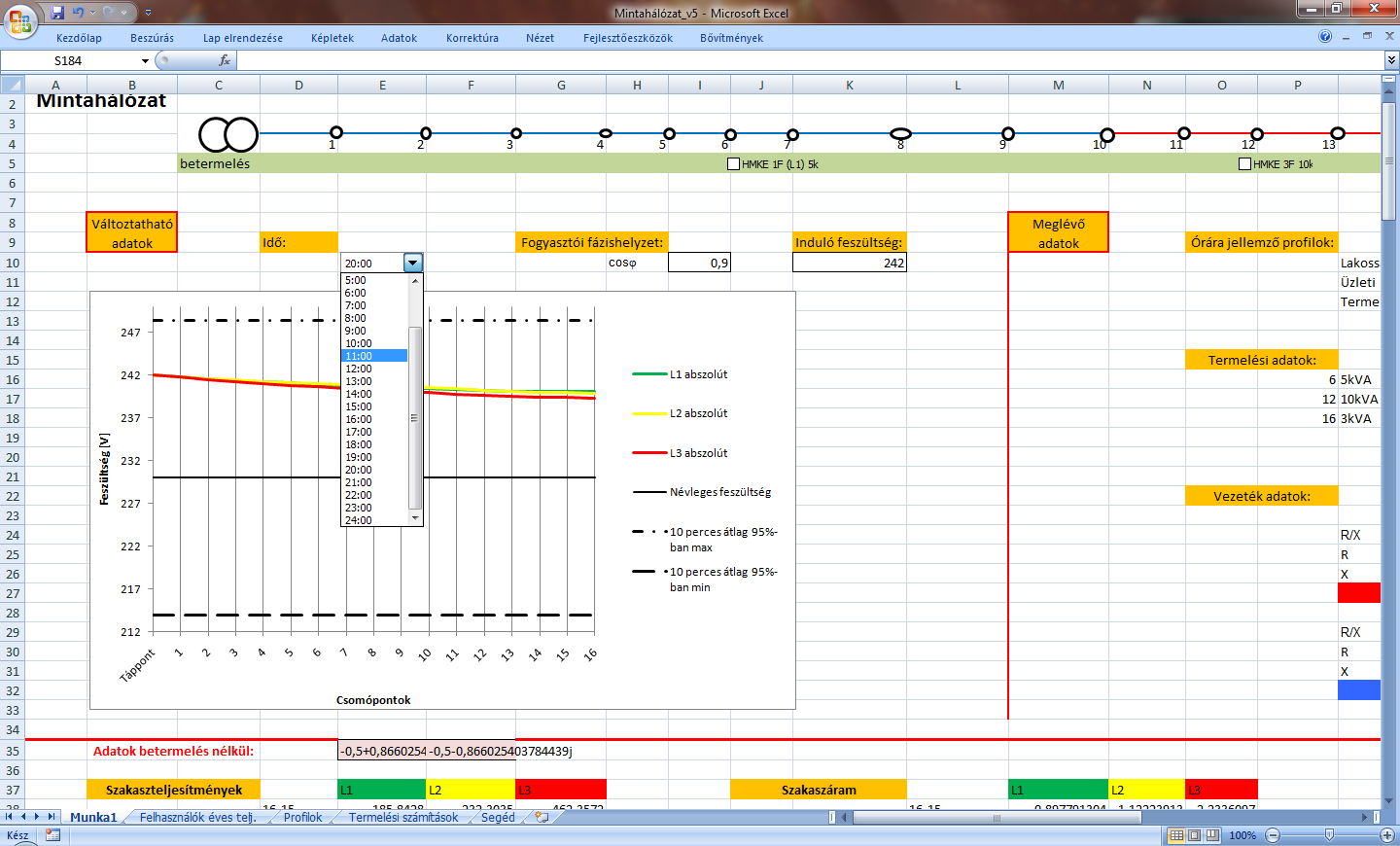Select the L1 abszolút legend entry
The width and height of the screenshot is (1400, 846).
pos(681,374)
